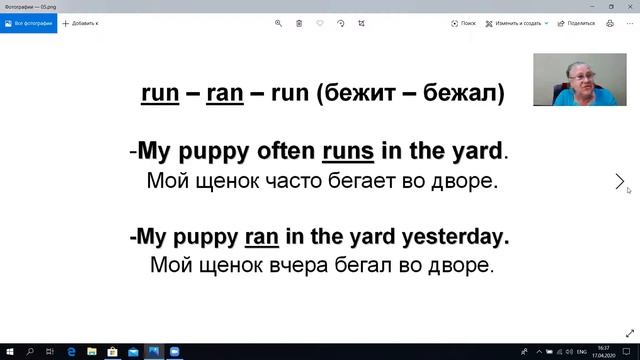This screenshot has width=640, height=360.
Task: Open File Explorer from taskbar
Action: [92, 351]
